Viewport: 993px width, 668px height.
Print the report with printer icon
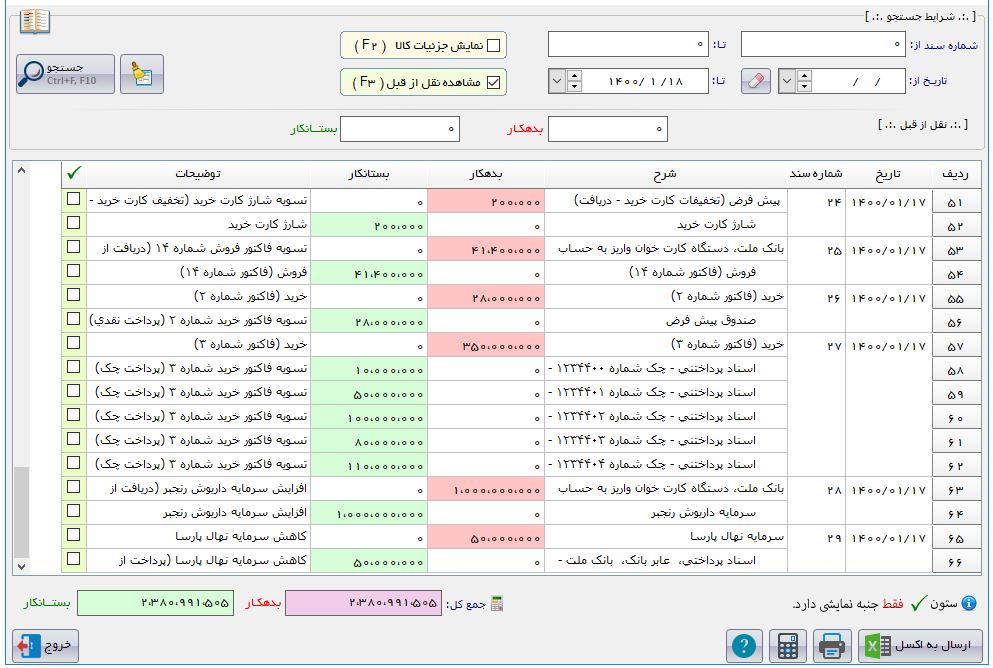832,646
